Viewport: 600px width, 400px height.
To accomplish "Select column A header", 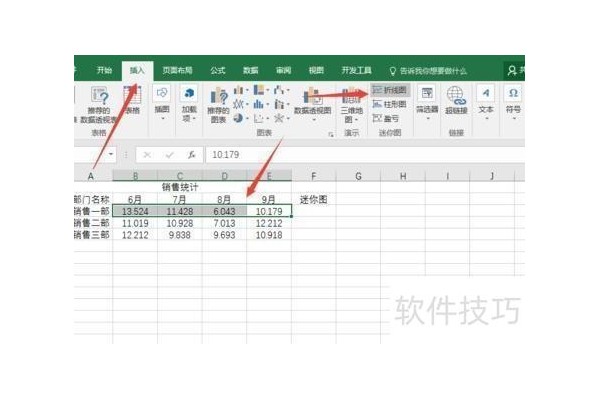I will tap(93, 176).
